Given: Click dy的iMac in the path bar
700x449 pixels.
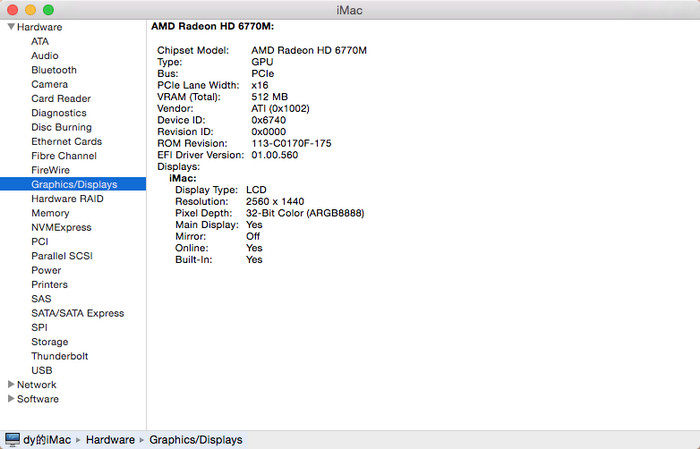Looking at the screenshot, I should tap(47, 440).
